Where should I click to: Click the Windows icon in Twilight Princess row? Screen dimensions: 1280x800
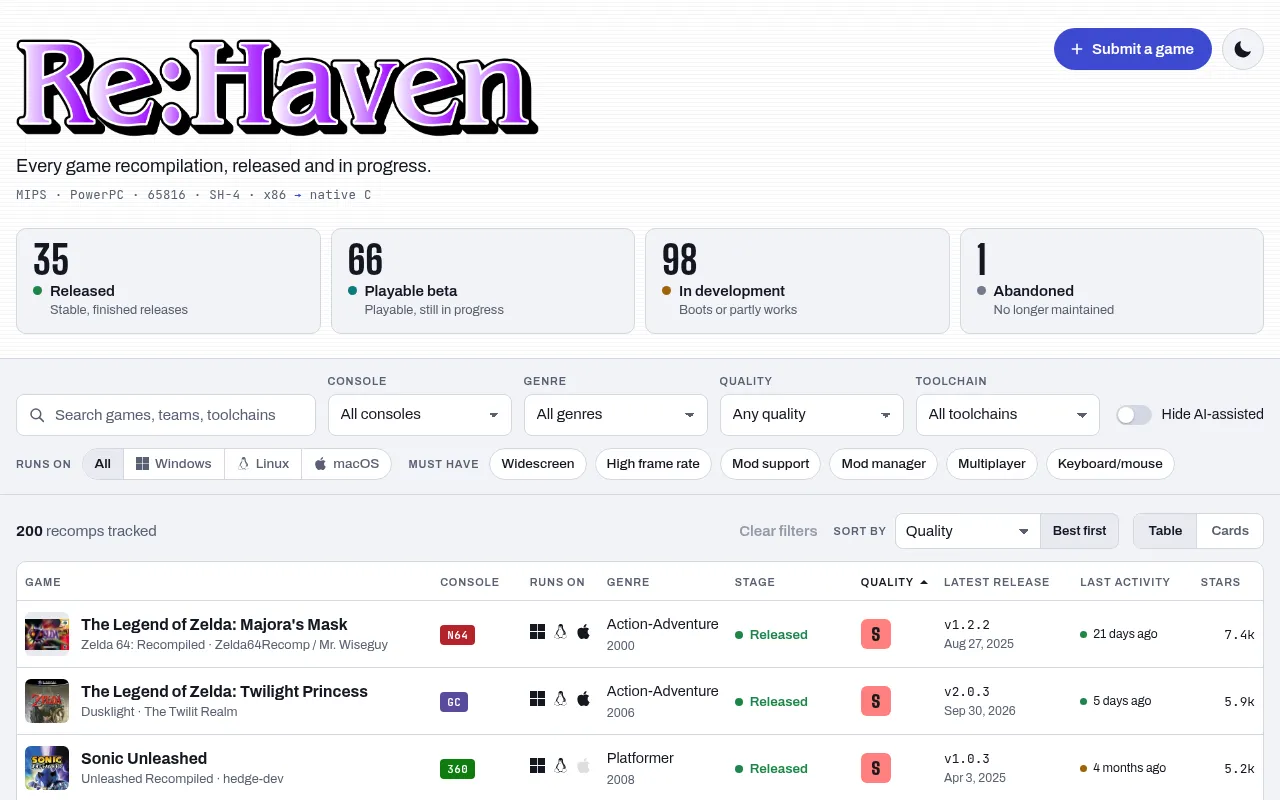pyautogui.click(x=537, y=699)
